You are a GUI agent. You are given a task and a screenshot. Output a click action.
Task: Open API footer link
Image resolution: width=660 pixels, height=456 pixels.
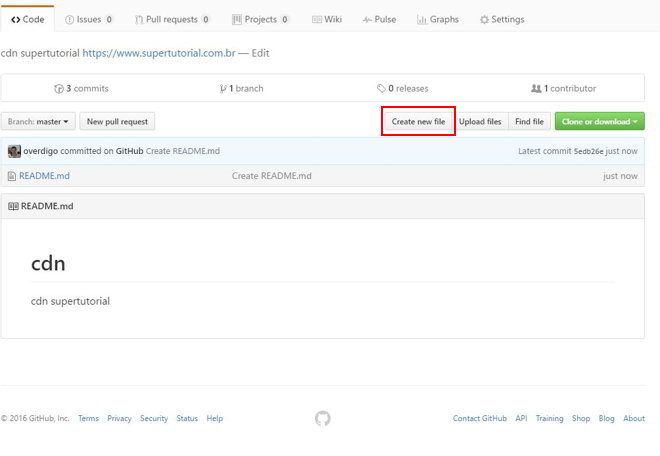521,418
